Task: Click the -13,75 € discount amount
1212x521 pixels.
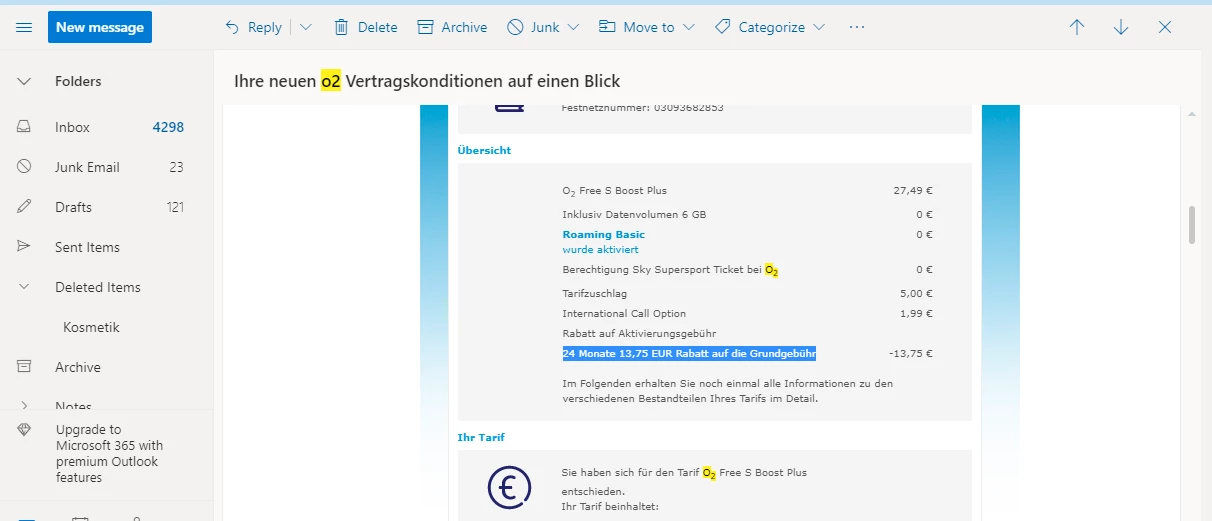Action: click(x=911, y=353)
